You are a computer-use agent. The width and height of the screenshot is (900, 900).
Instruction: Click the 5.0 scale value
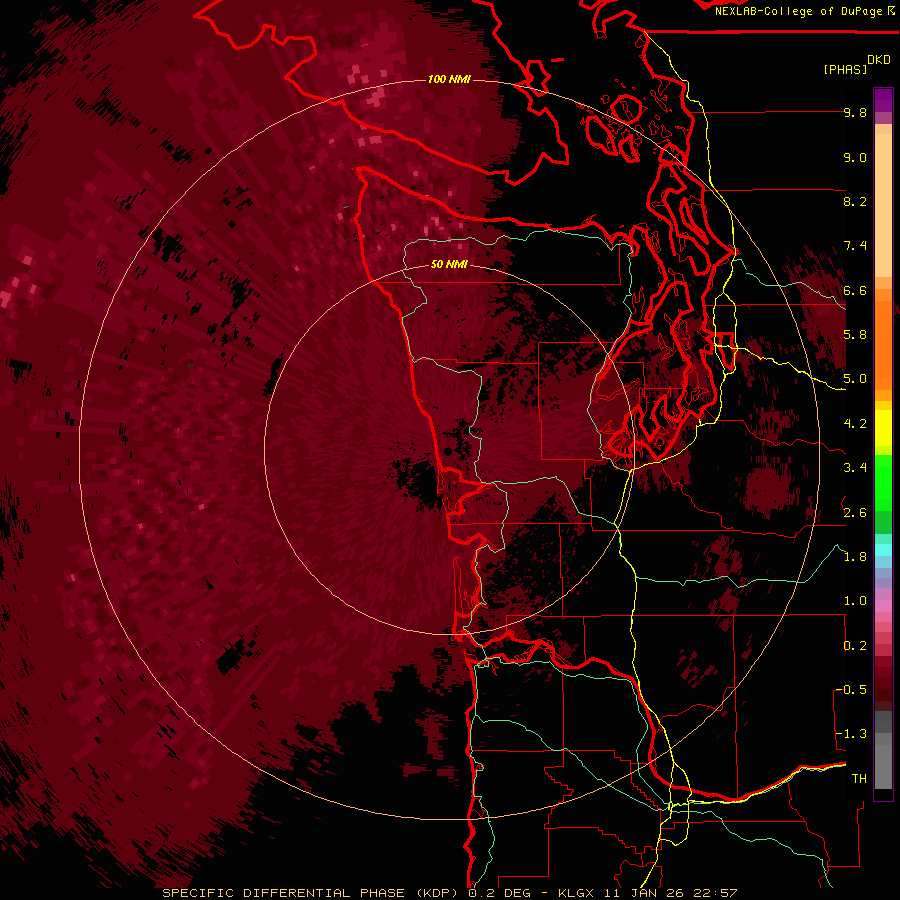(x=855, y=379)
